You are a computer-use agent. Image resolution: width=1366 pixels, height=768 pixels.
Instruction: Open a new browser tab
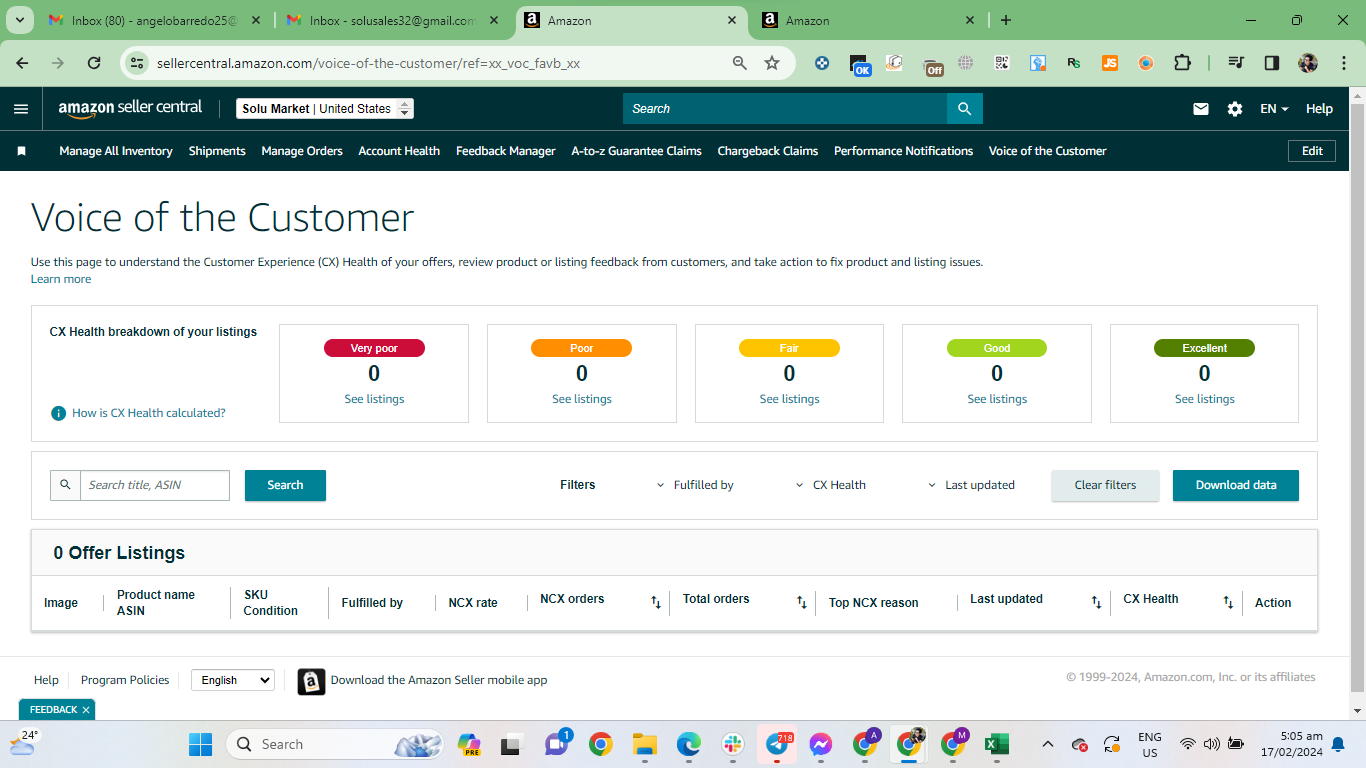point(1006,20)
